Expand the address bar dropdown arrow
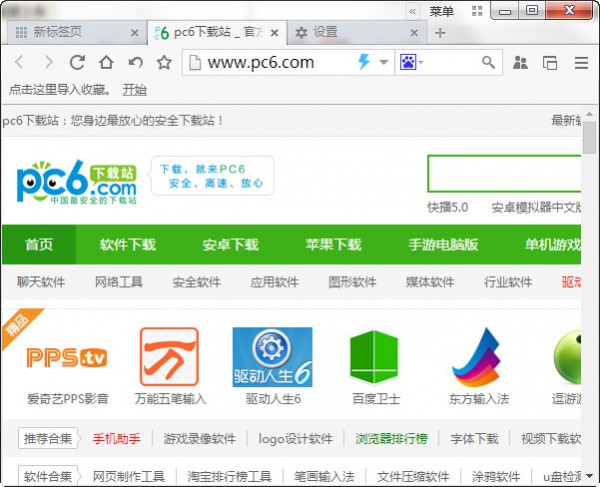This screenshot has width=600, height=487. point(383,62)
